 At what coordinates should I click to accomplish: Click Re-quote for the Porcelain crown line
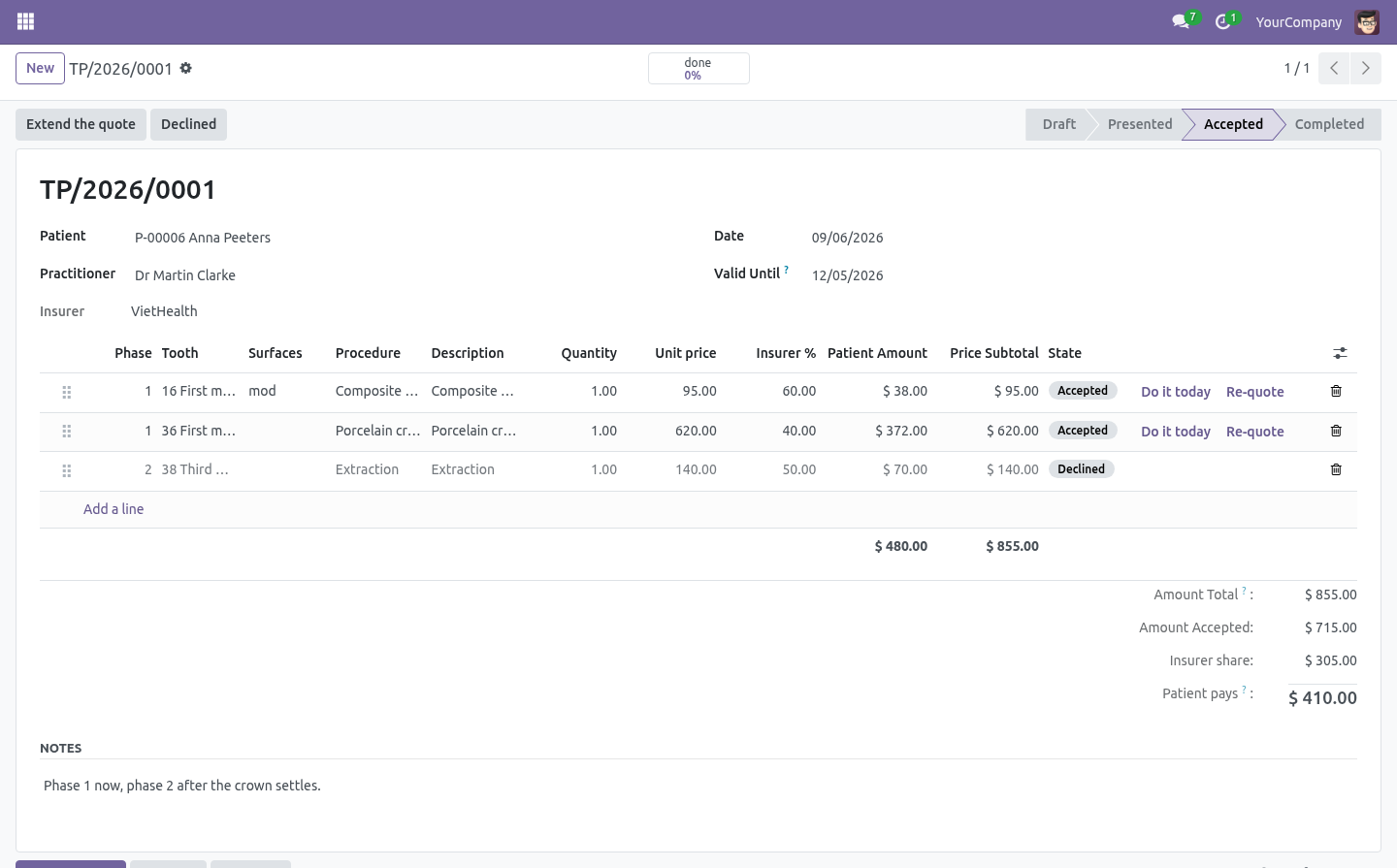tap(1254, 432)
